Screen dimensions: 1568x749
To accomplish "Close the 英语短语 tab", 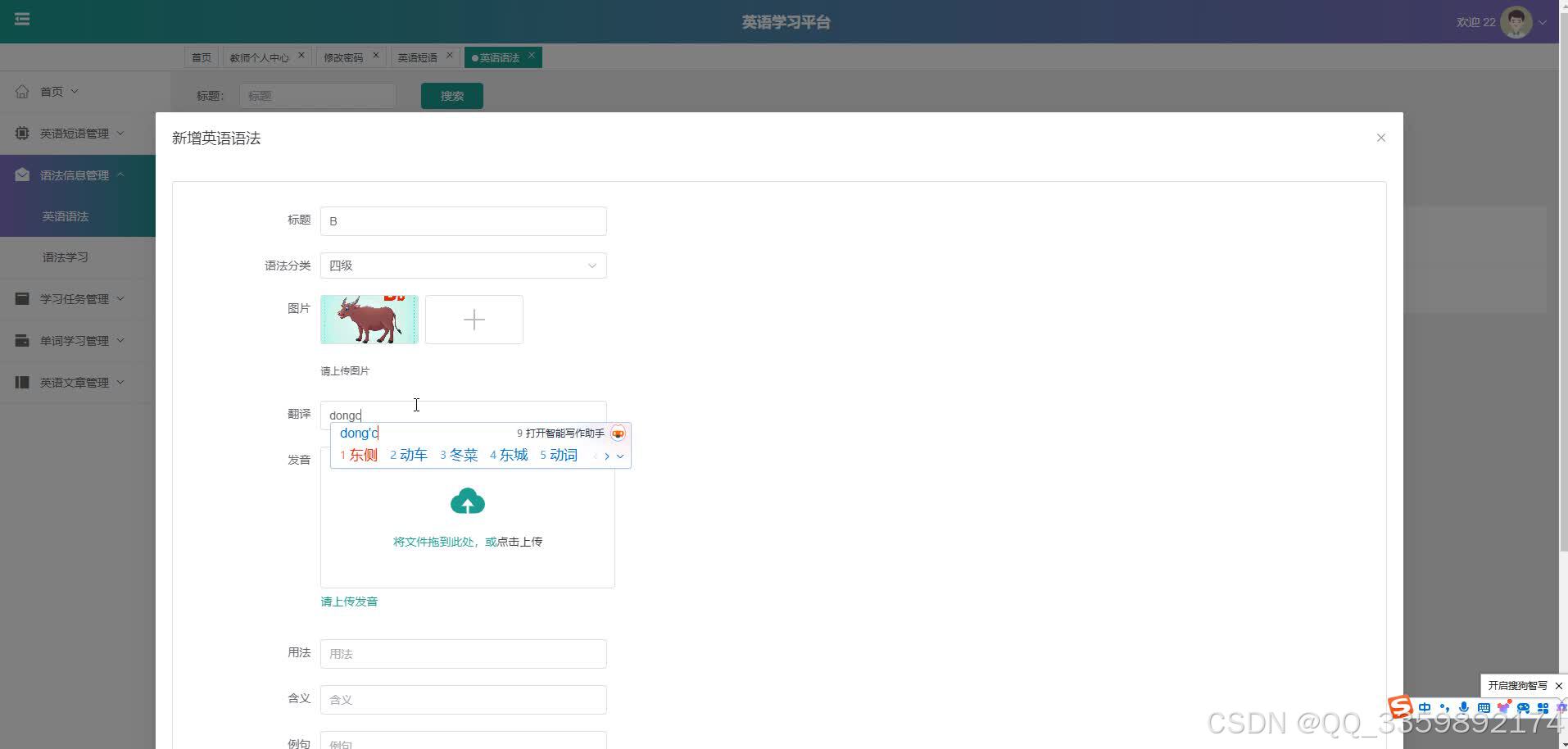I will [450, 56].
